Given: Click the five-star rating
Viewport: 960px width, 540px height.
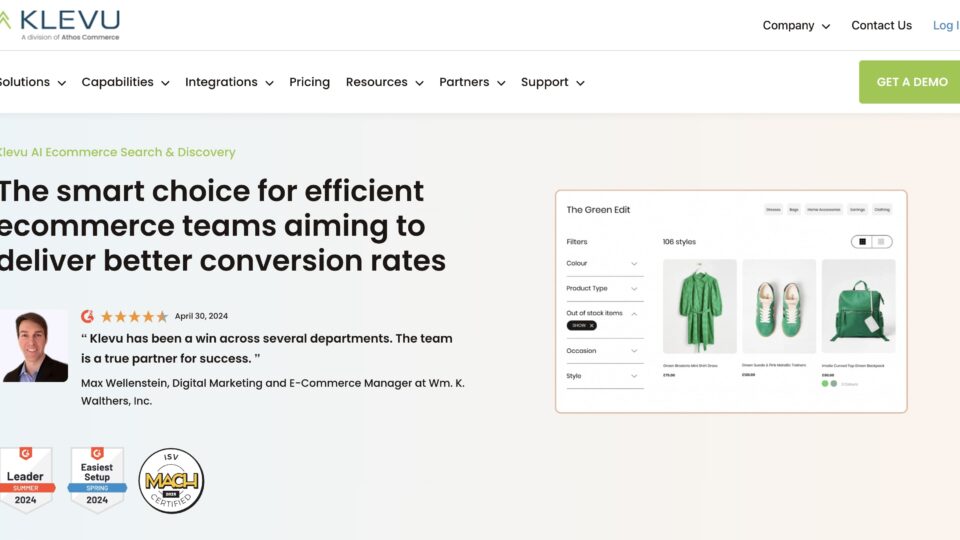Looking at the screenshot, I should point(134,317).
